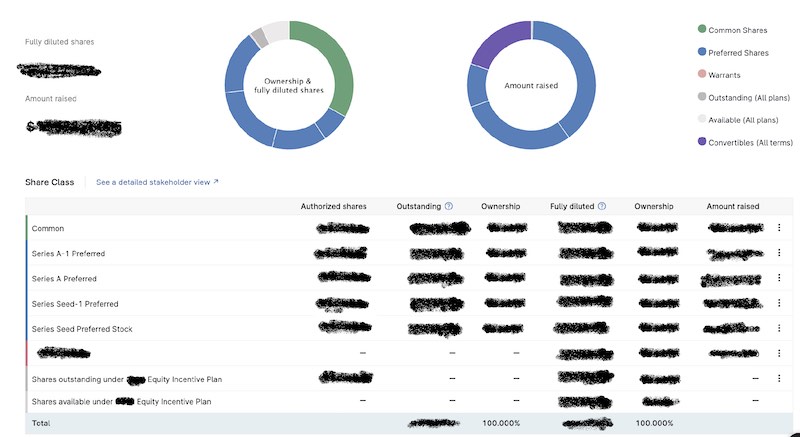Click the Outstanding (All plans) legend entry

pyautogui.click(x=746, y=98)
